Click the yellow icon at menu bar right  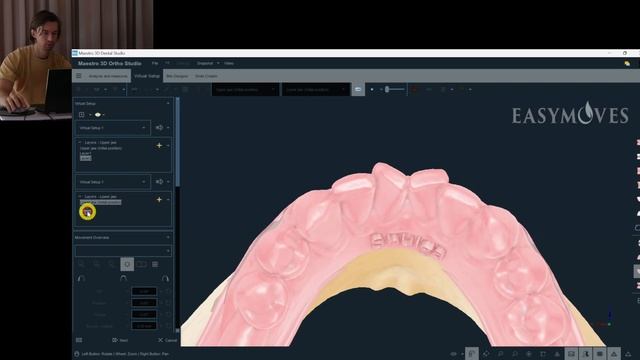click(627, 63)
